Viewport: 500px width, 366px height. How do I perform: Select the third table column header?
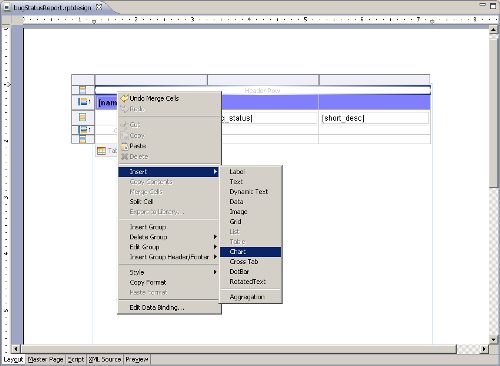[x=374, y=80]
